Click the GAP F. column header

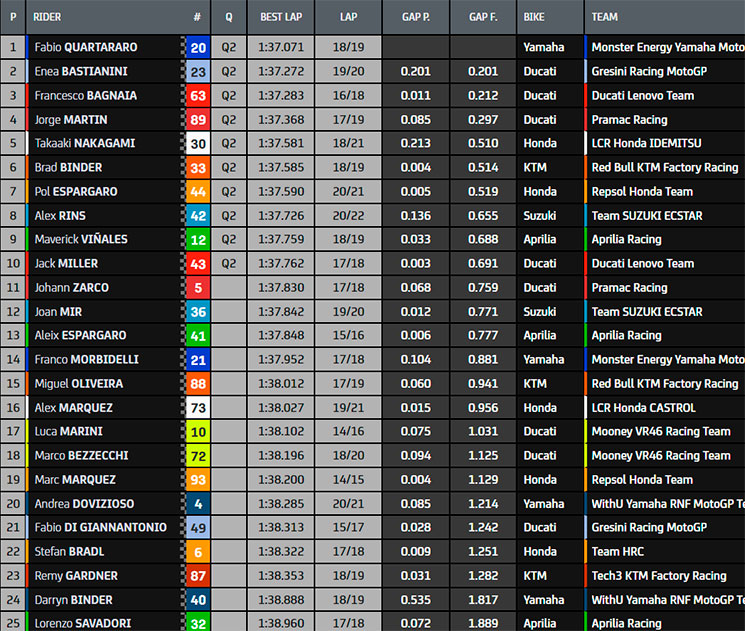483,17
